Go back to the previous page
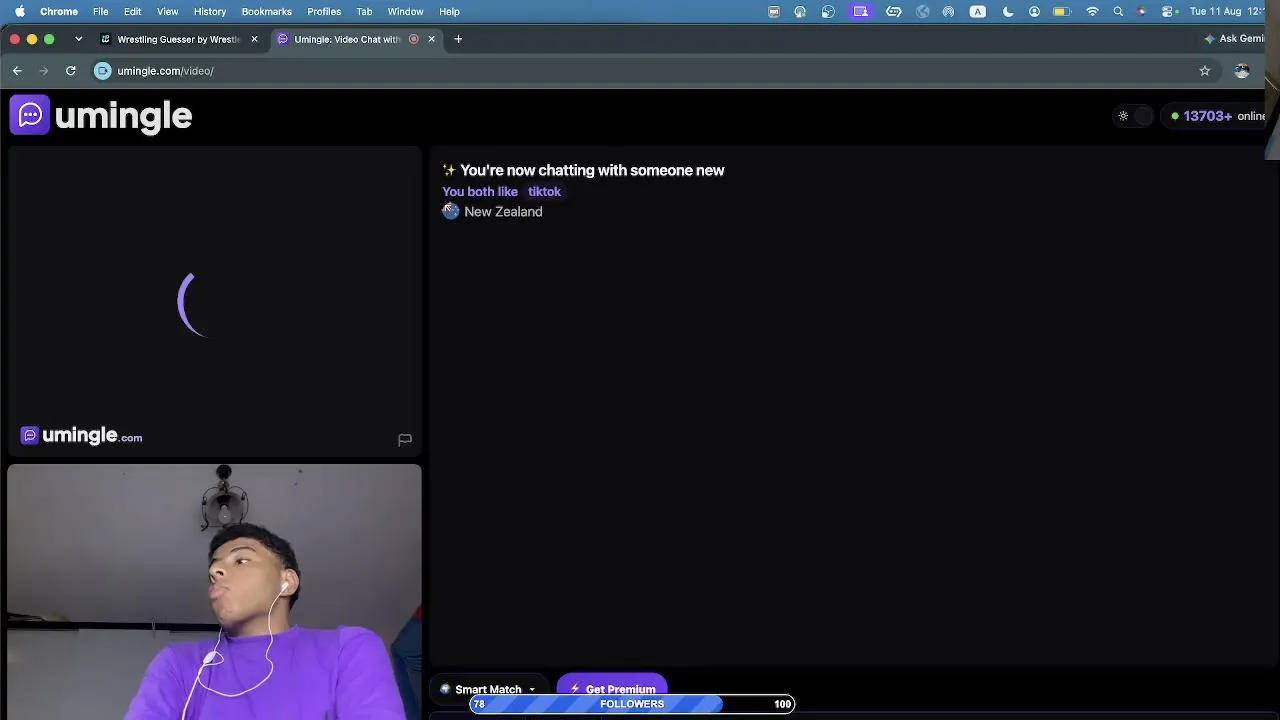 (17, 71)
